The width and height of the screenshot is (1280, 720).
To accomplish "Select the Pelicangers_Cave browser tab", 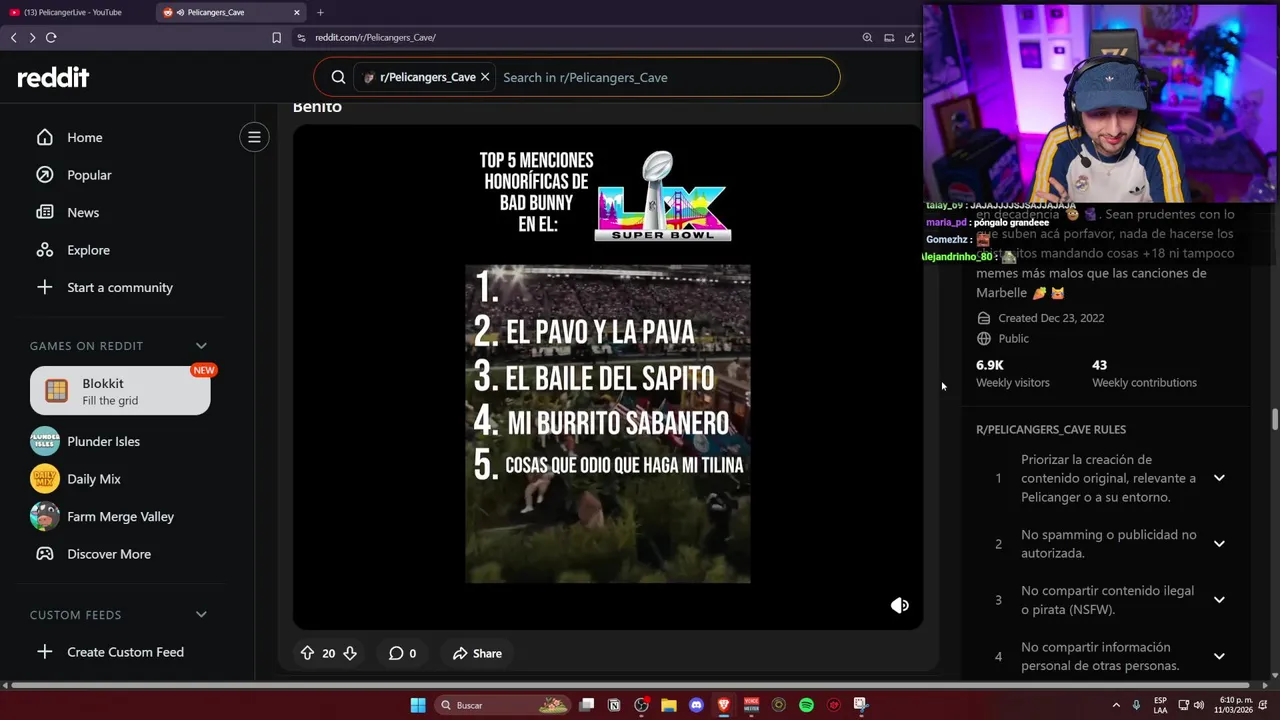I will [x=232, y=12].
